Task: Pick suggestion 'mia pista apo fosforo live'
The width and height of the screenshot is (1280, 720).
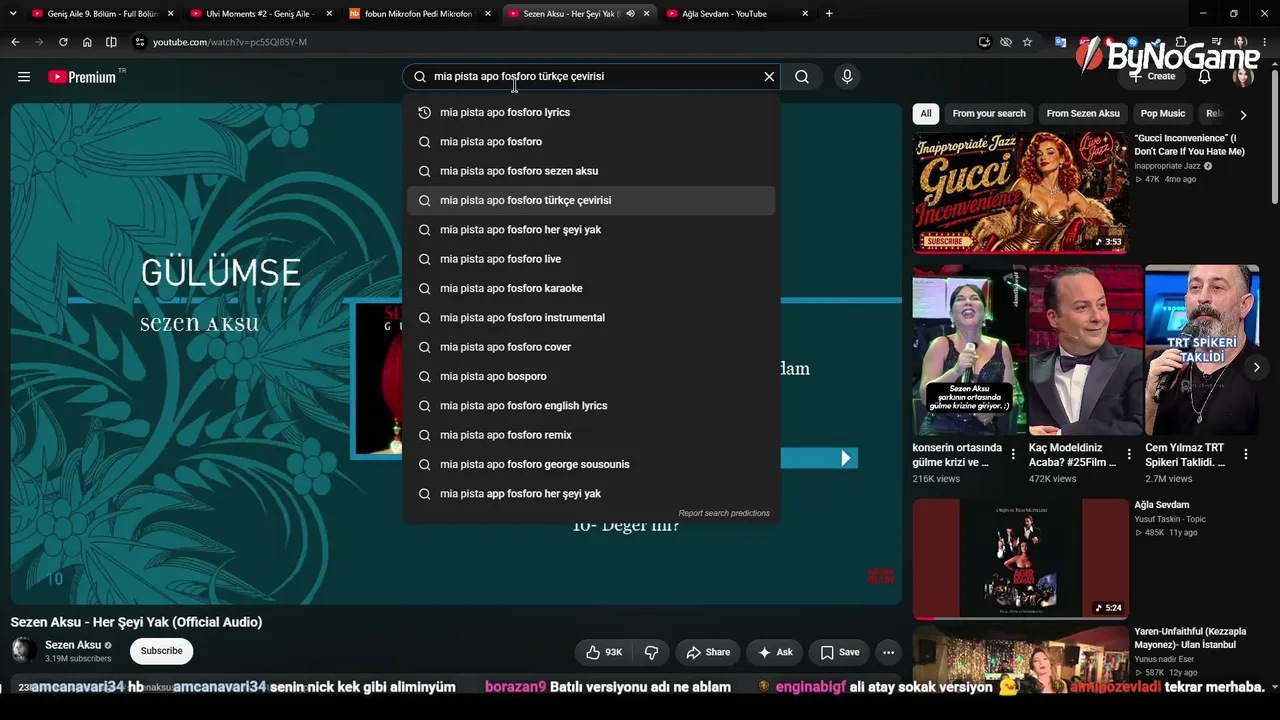Action: click(591, 259)
